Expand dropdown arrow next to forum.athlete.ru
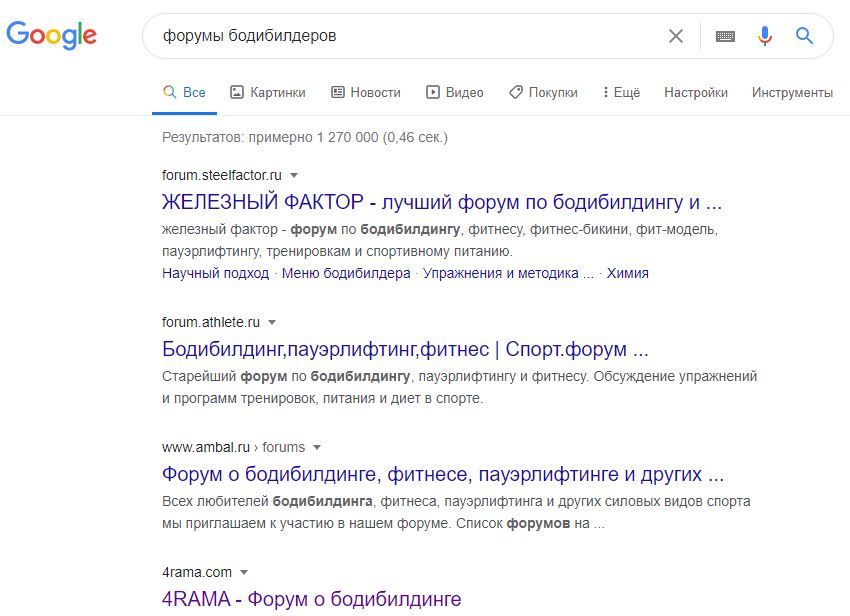 [272, 322]
